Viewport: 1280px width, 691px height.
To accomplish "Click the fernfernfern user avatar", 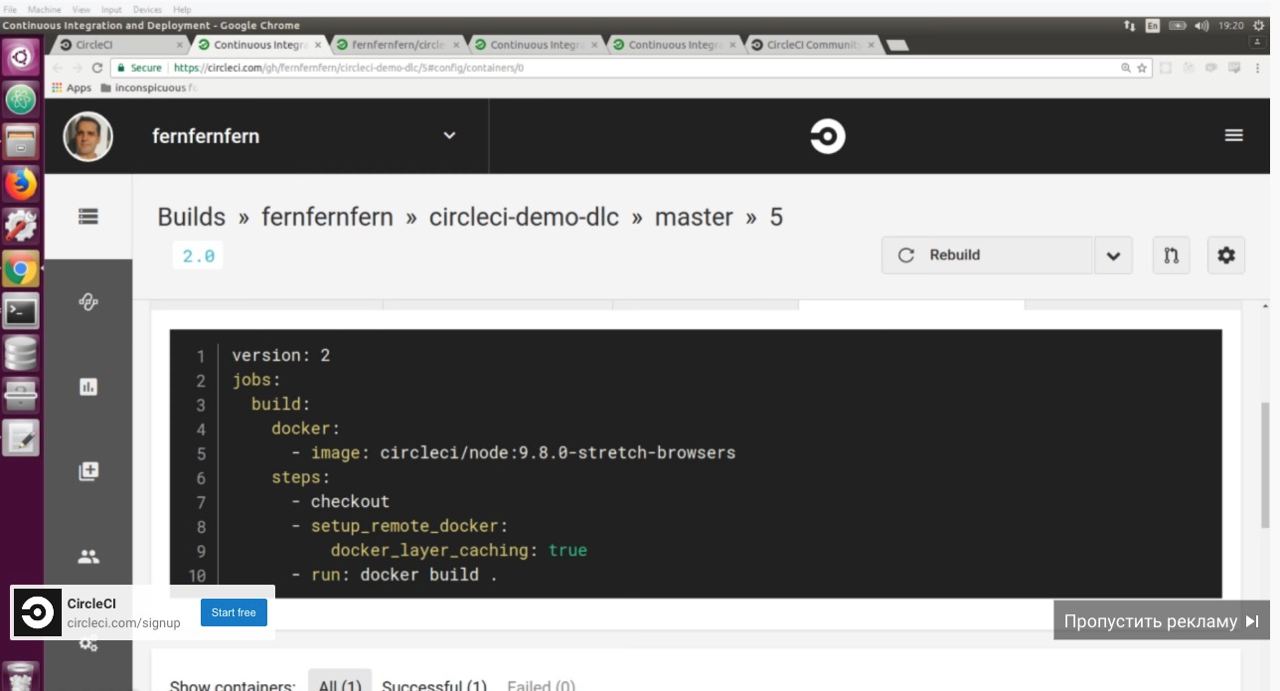I will click(88, 136).
